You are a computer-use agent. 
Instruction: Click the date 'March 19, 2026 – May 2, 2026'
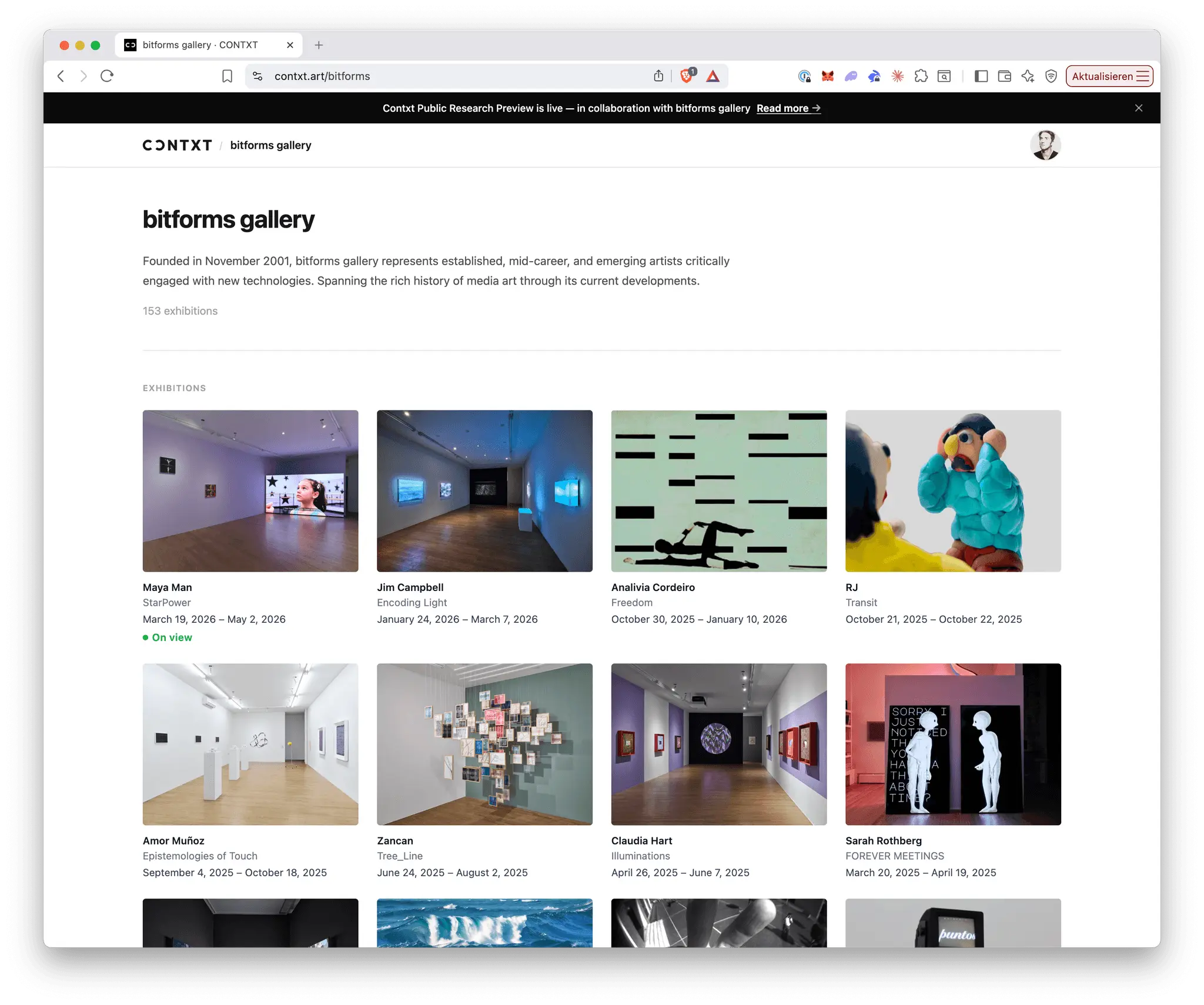[214, 619]
